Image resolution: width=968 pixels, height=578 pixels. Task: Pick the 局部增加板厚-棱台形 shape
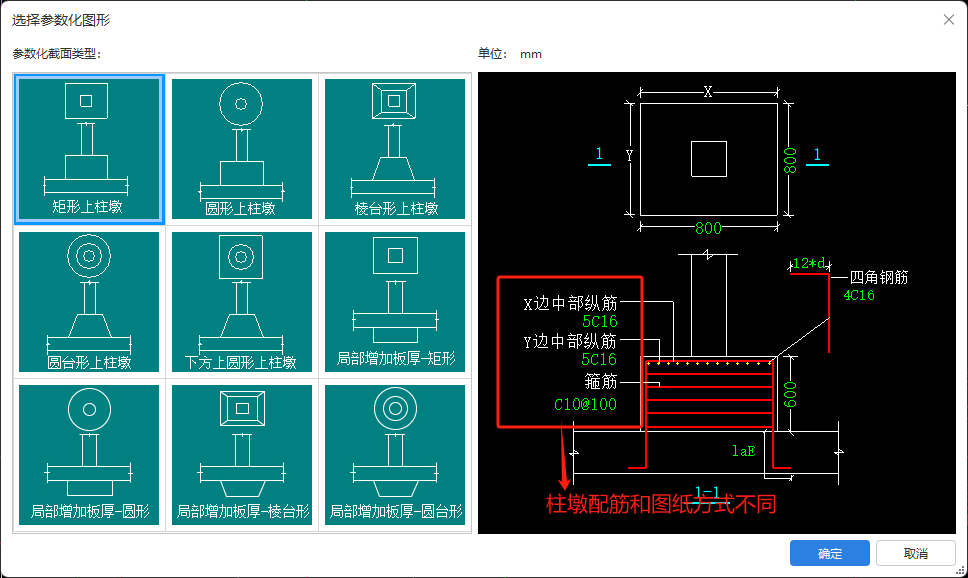click(242, 455)
